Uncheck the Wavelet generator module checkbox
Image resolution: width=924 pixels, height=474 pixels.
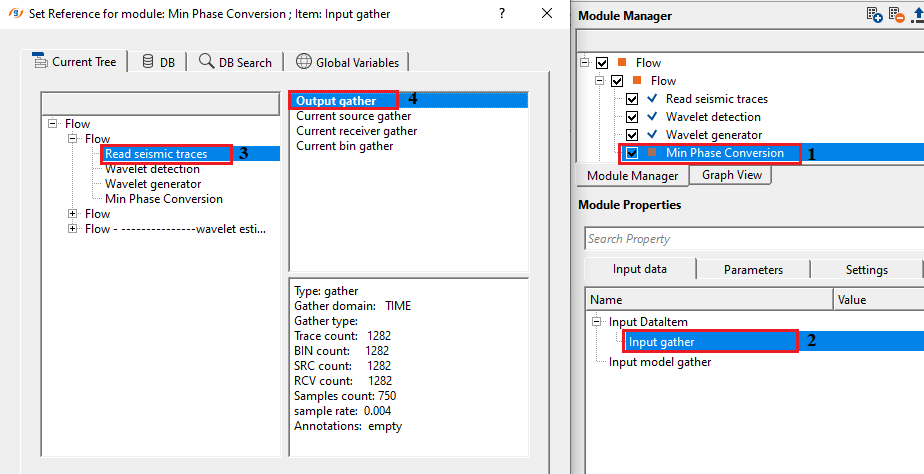point(632,135)
